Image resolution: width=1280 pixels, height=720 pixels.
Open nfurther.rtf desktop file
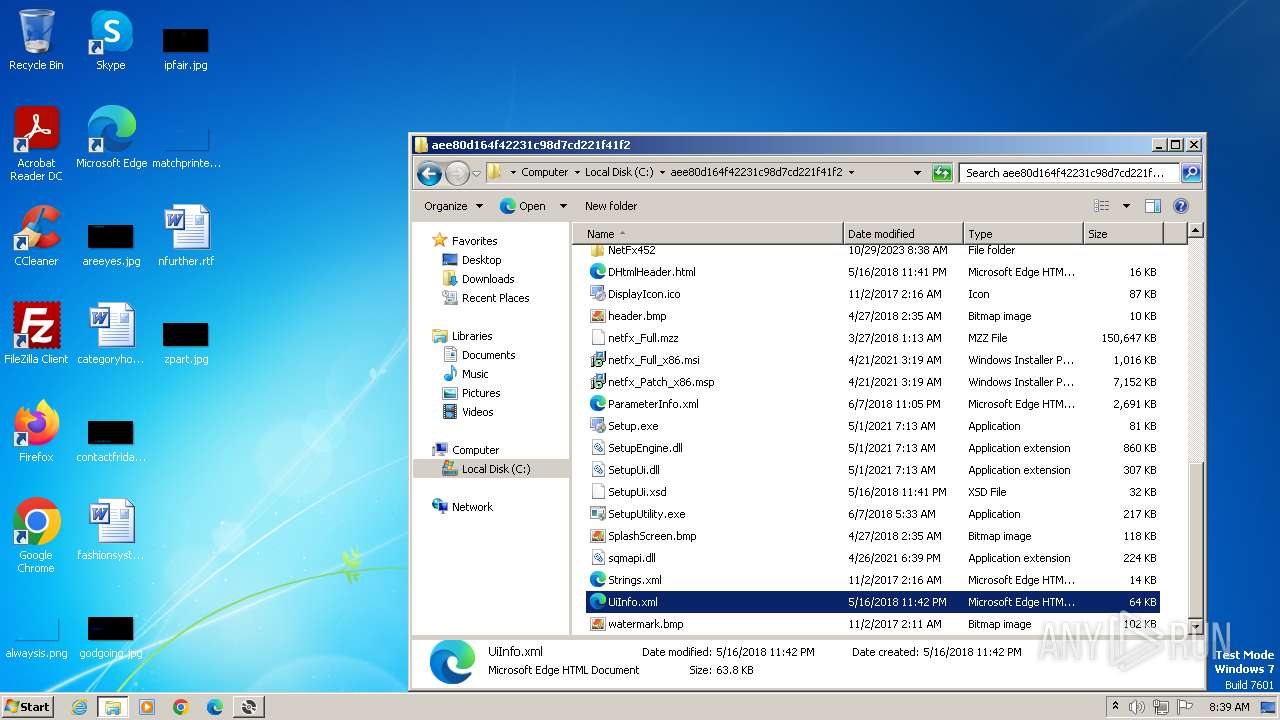pyautogui.click(x=186, y=236)
